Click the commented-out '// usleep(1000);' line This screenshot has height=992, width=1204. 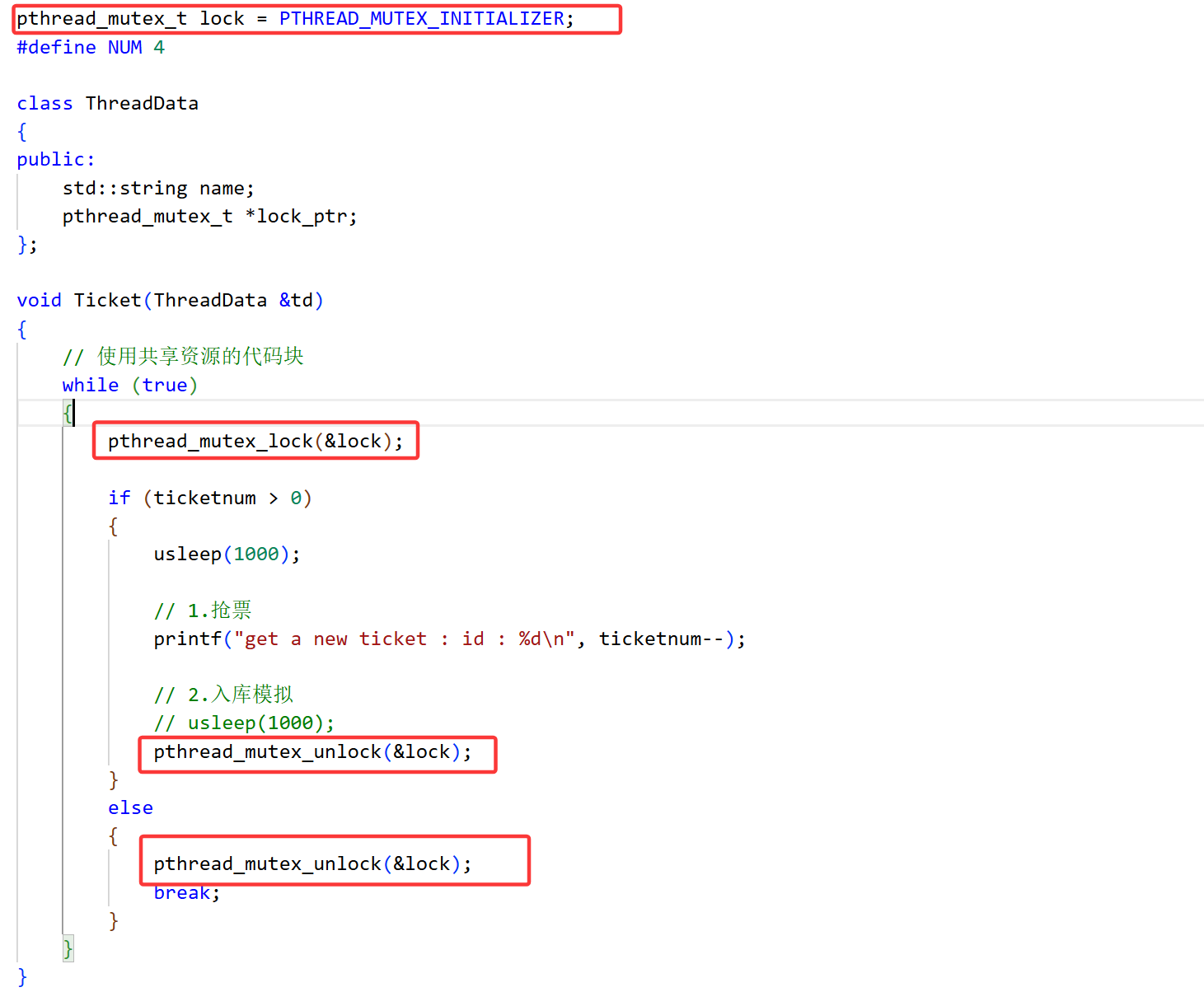(x=244, y=723)
